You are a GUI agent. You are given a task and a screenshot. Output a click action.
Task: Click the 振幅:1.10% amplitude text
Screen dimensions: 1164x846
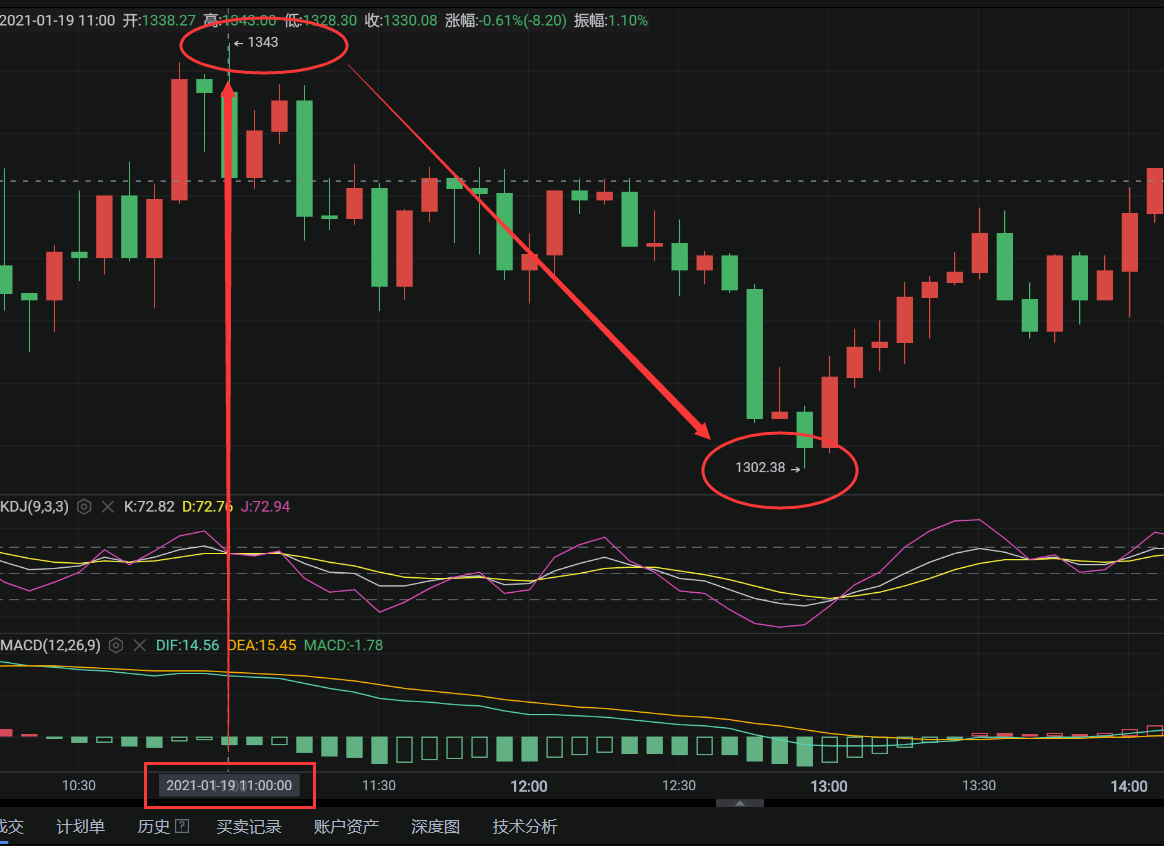click(611, 20)
